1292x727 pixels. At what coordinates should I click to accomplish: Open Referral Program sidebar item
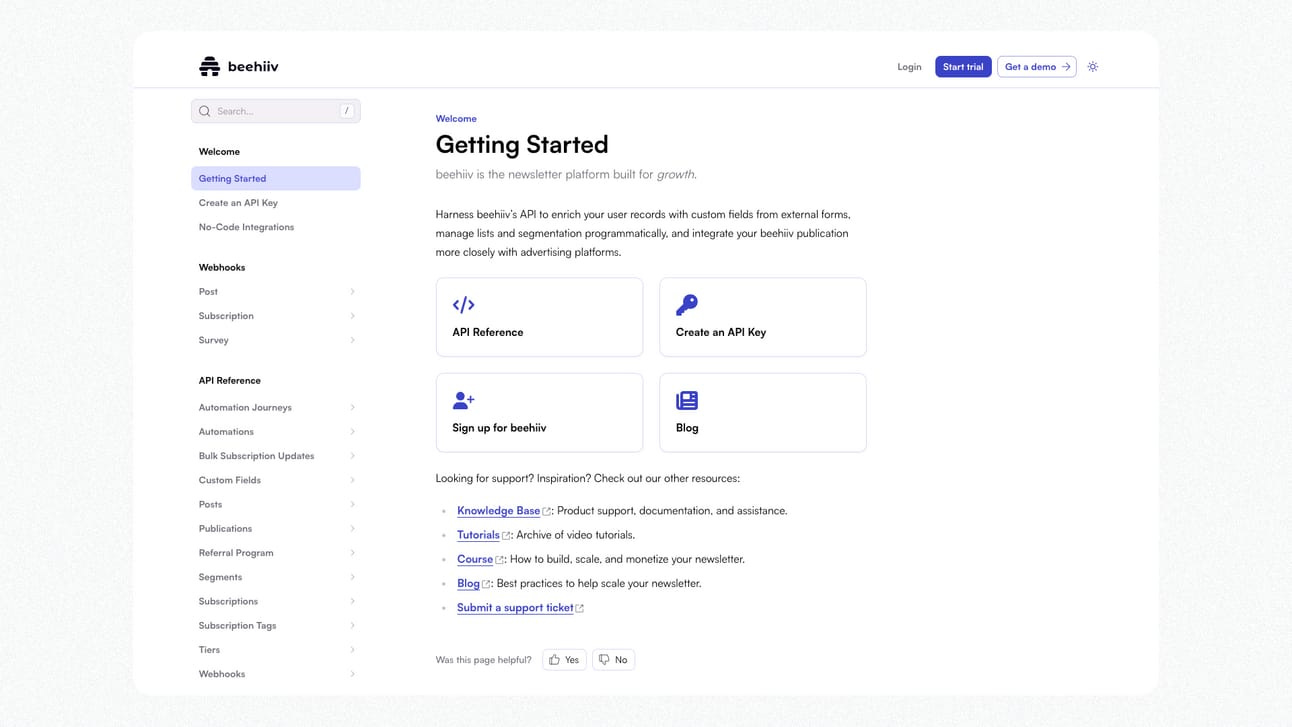tap(276, 553)
